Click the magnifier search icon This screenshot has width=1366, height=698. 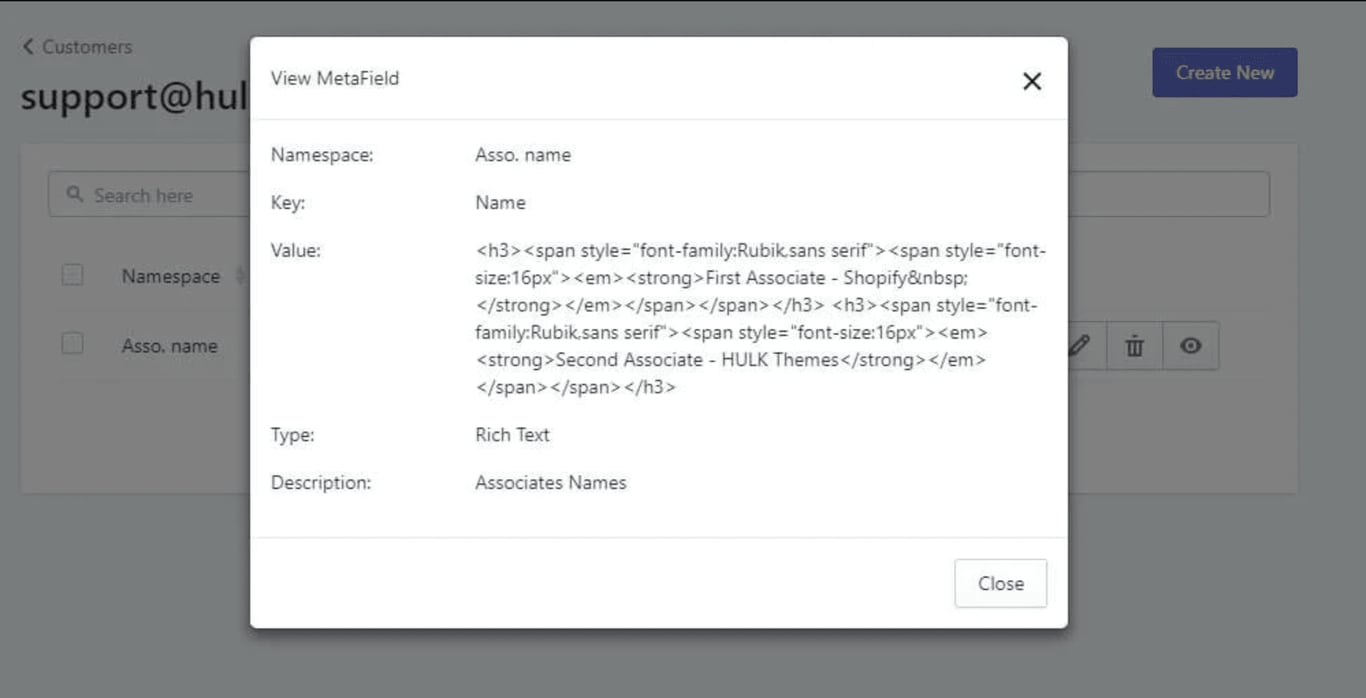[74, 195]
